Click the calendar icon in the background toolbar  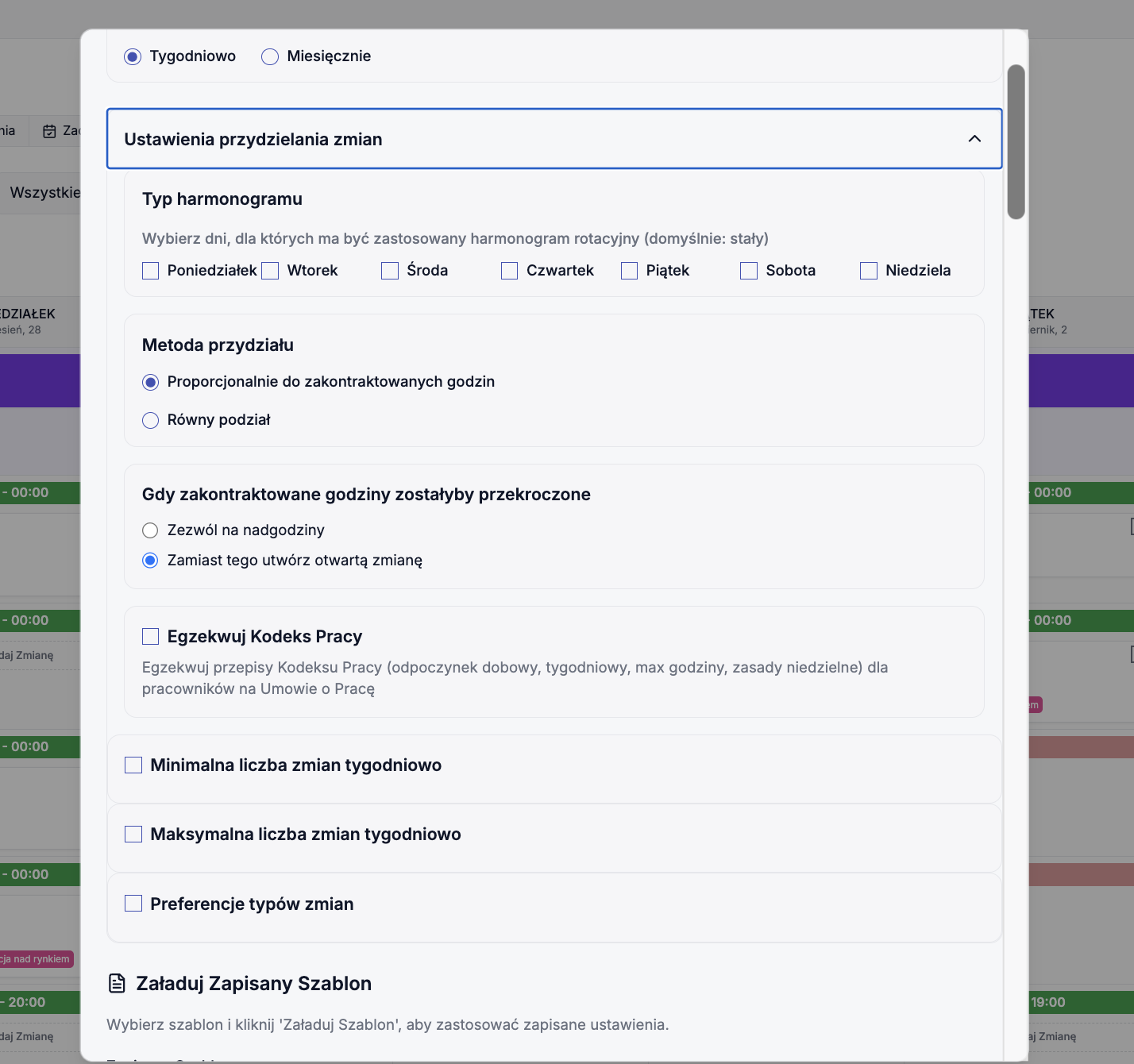[49, 131]
